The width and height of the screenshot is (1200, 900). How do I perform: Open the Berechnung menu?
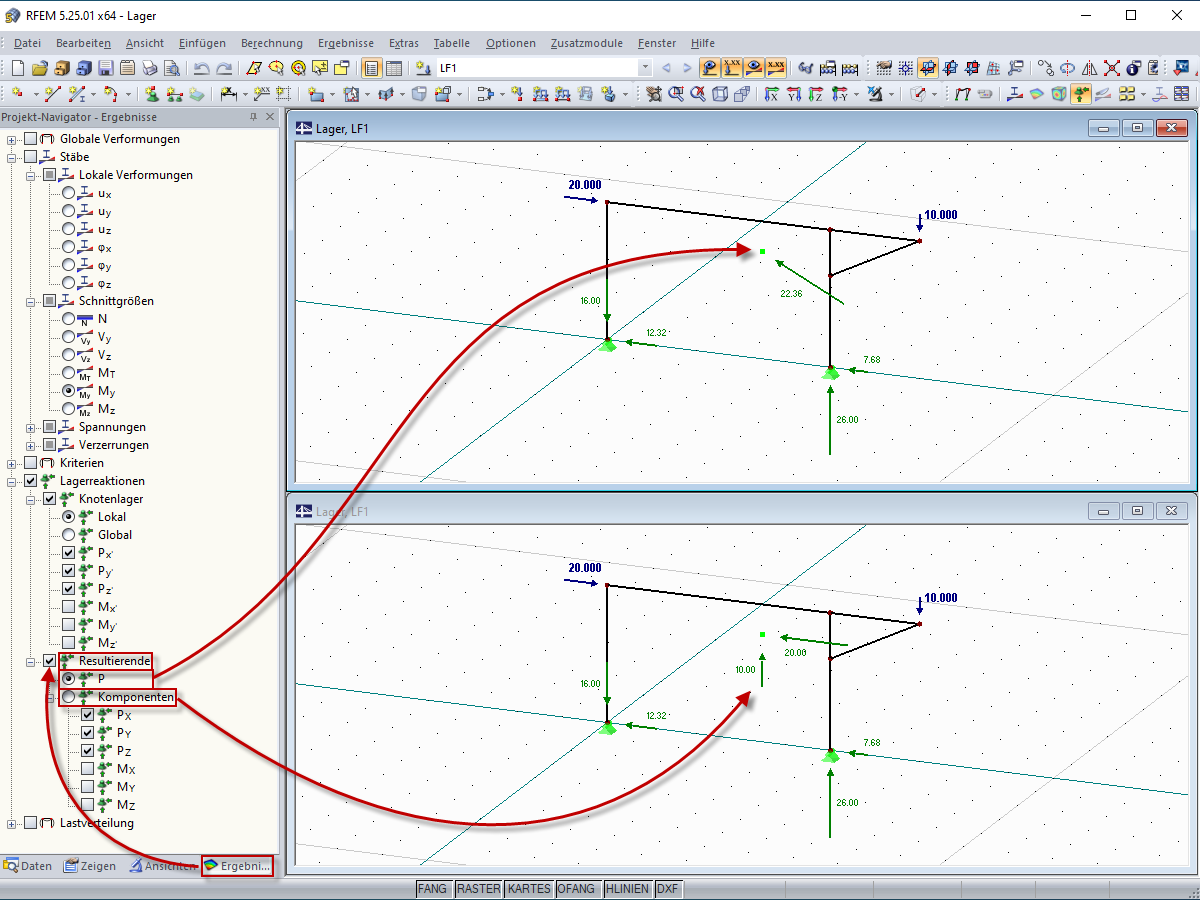271,43
